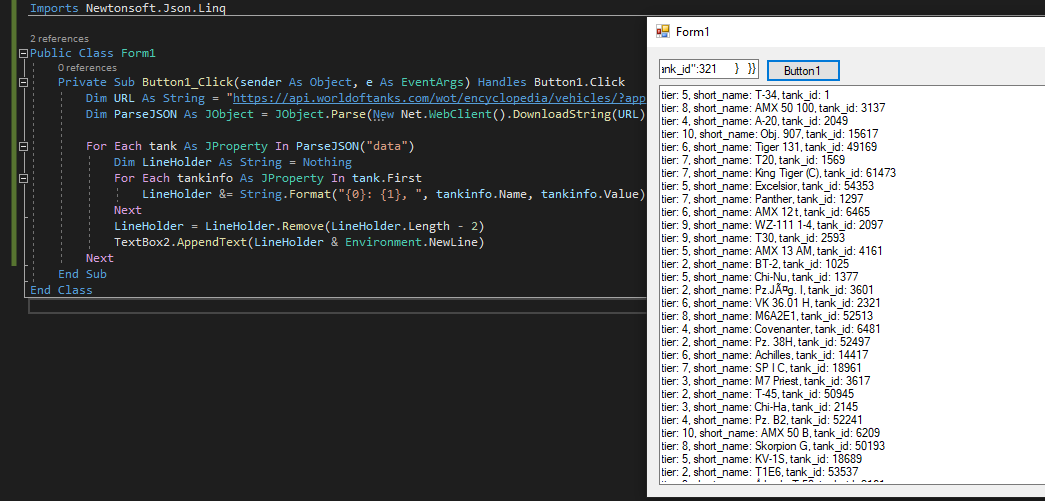Click the Form1 window icon
The height and width of the screenshot is (501, 1045).
662,31
